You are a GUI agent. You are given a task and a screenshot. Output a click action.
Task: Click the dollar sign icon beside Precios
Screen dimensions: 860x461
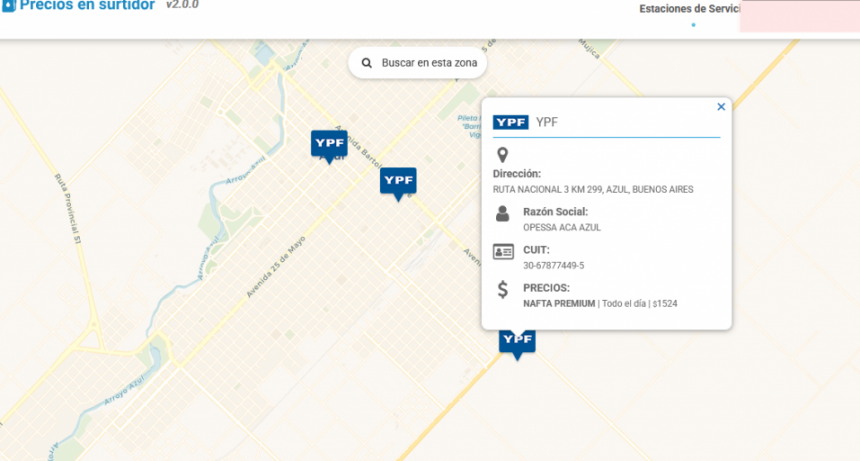[503, 290]
